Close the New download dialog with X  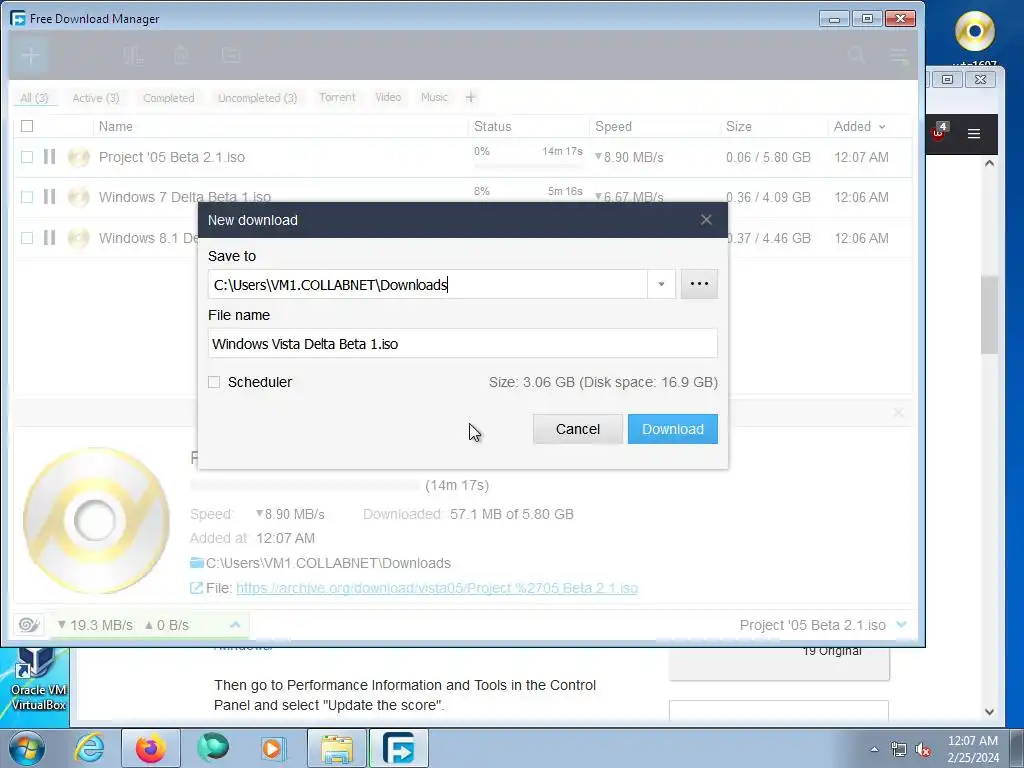[706, 220]
